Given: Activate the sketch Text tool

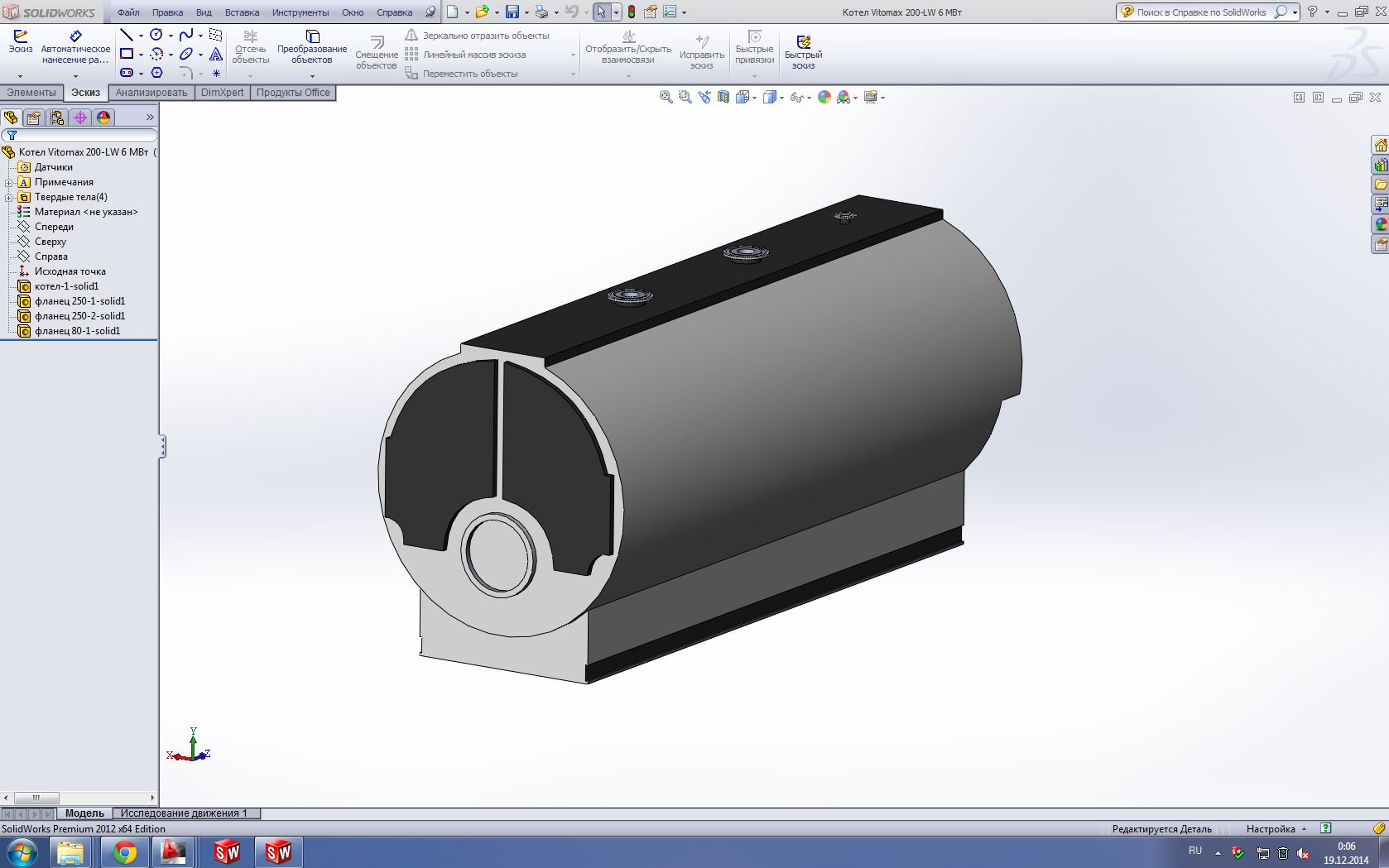Looking at the screenshot, I should coord(216,54).
